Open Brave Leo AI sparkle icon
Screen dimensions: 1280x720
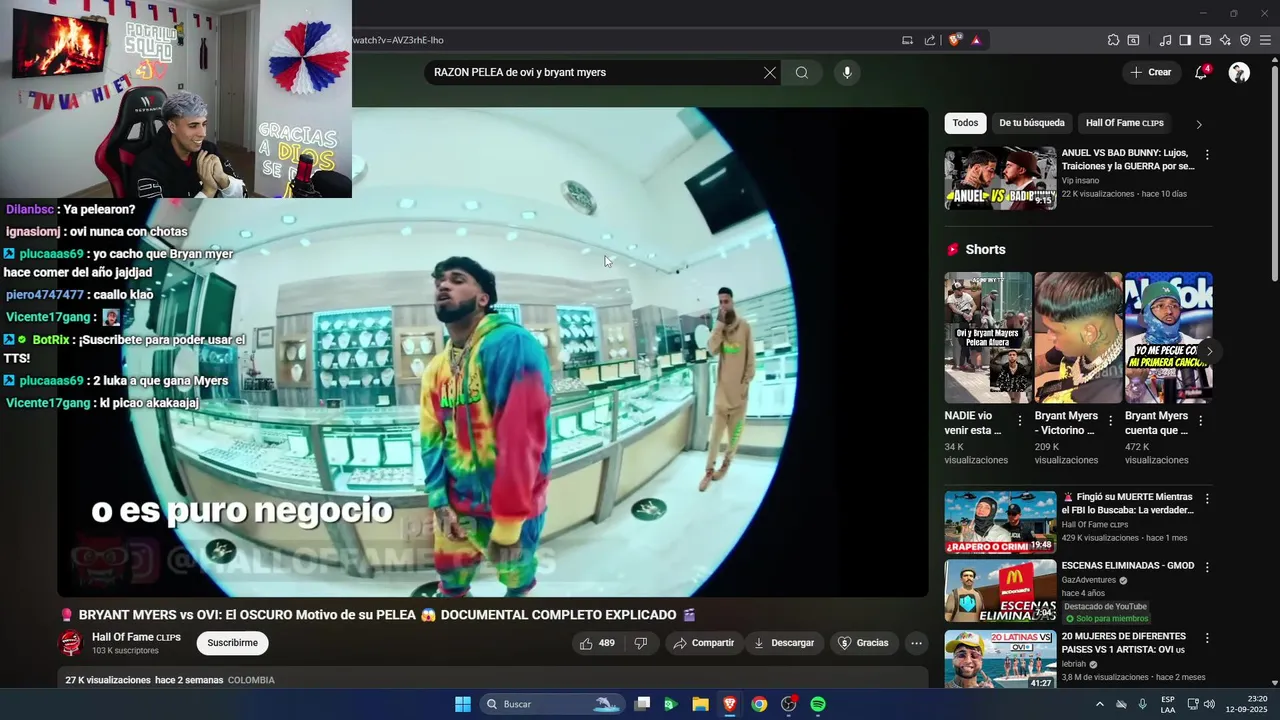[x=1225, y=40]
